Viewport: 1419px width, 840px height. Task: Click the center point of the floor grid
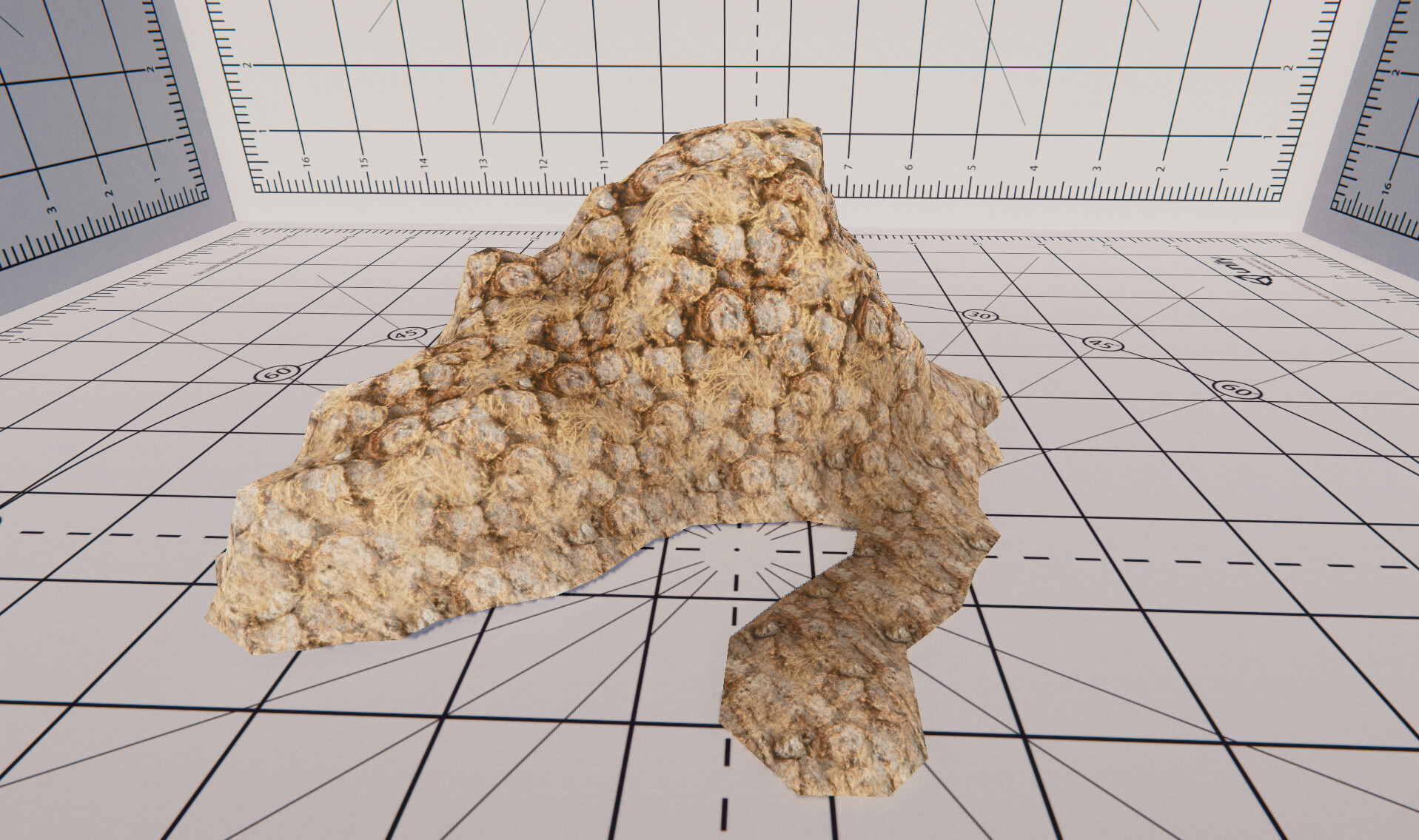coord(738,548)
